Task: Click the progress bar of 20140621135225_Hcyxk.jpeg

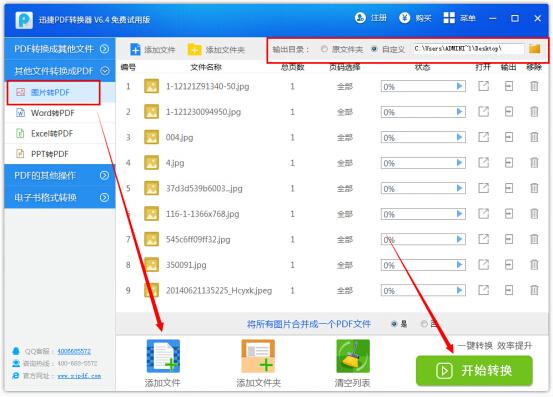Action: click(423, 290)
